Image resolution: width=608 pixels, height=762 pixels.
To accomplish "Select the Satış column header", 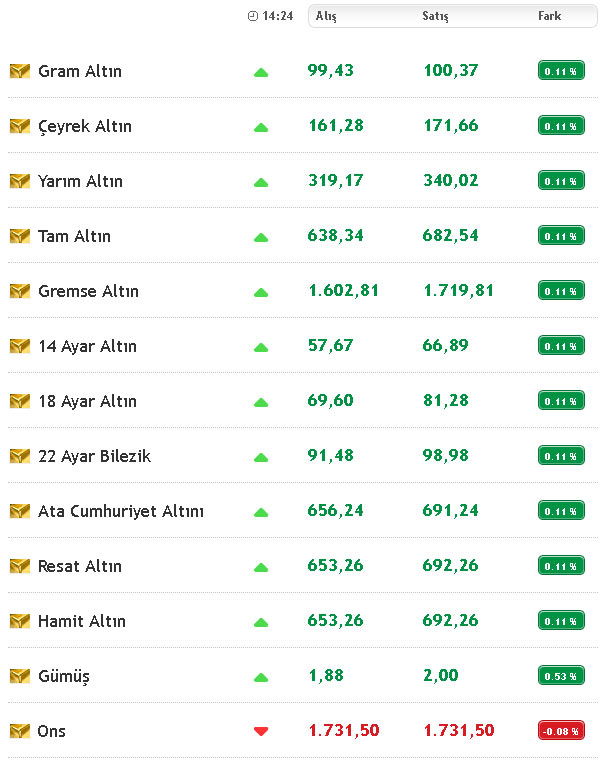I will pyautogui.click(x=435, y=16).
